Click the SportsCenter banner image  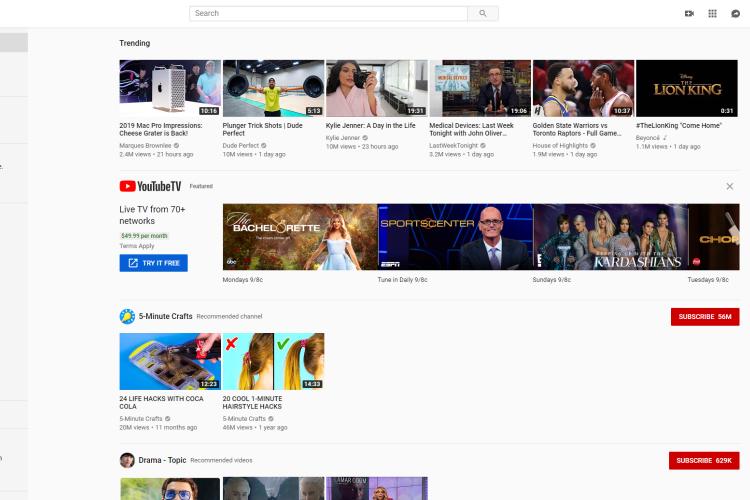click(455, 237)
